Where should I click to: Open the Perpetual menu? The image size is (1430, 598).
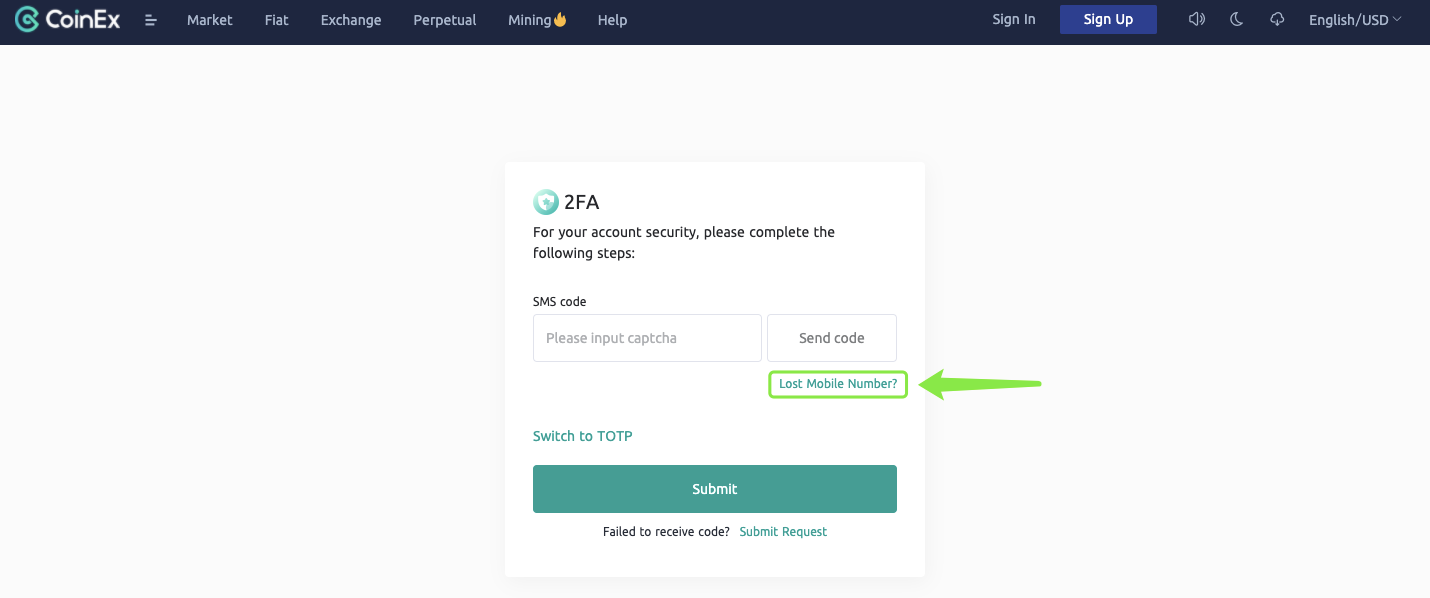pos(445,20)
